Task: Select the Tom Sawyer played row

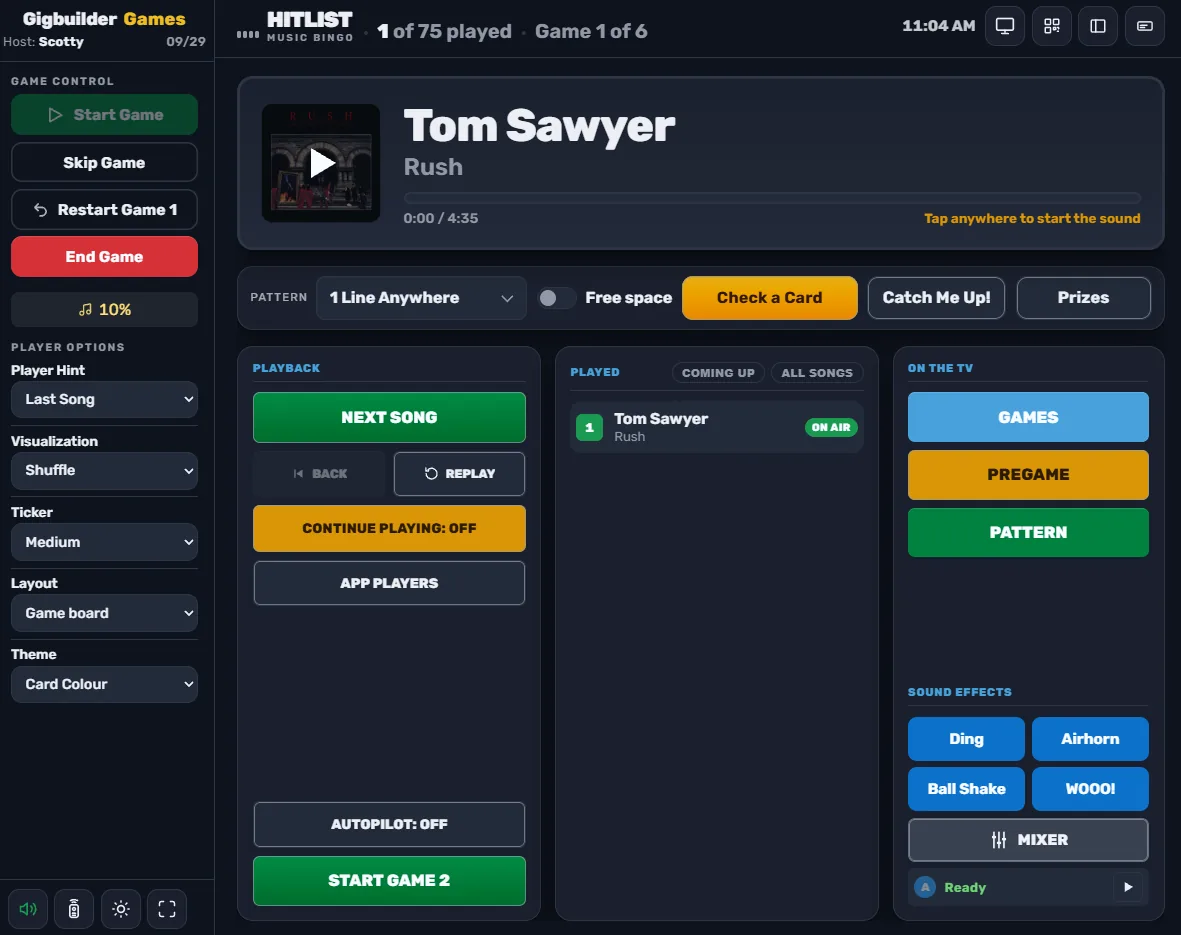Action: click(717, 427)
